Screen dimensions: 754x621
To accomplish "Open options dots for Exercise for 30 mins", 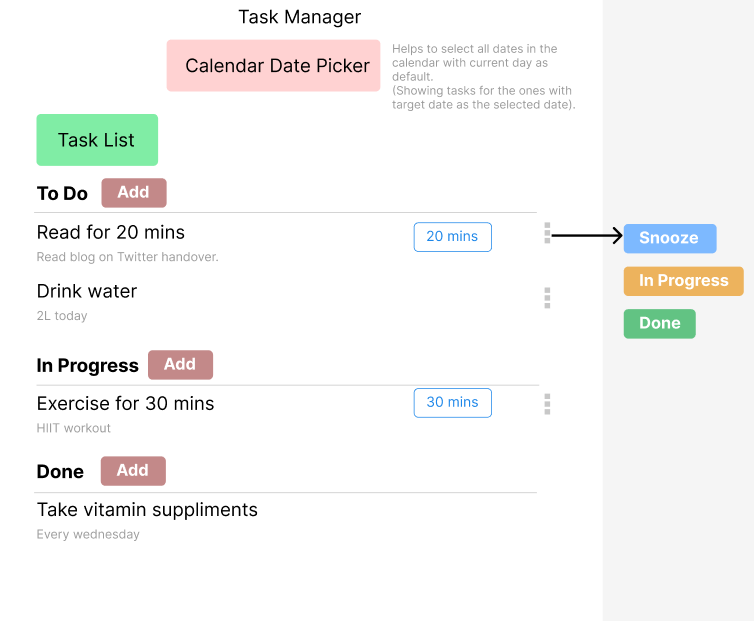I will pos(547,404).
